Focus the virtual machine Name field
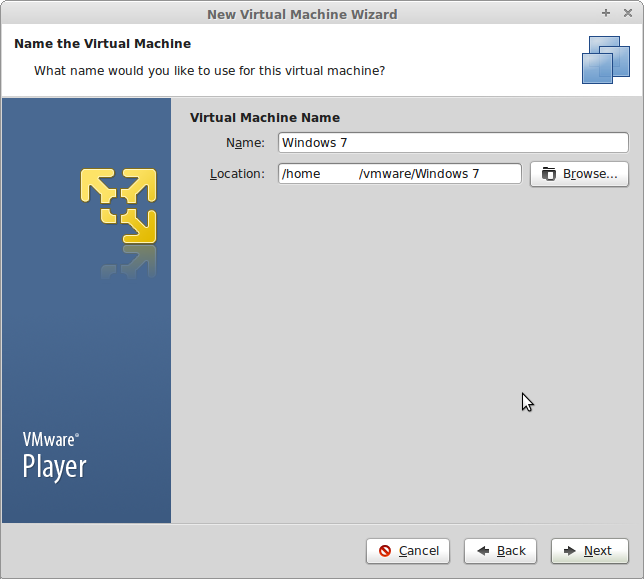 pyautogui.click(x=453, y=142)
